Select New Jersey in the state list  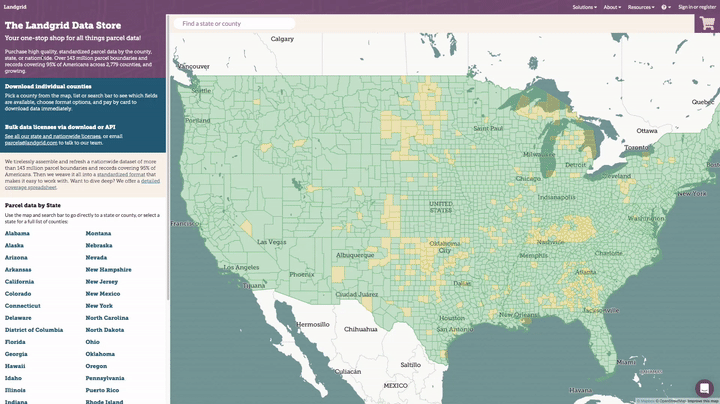(101, 281)
